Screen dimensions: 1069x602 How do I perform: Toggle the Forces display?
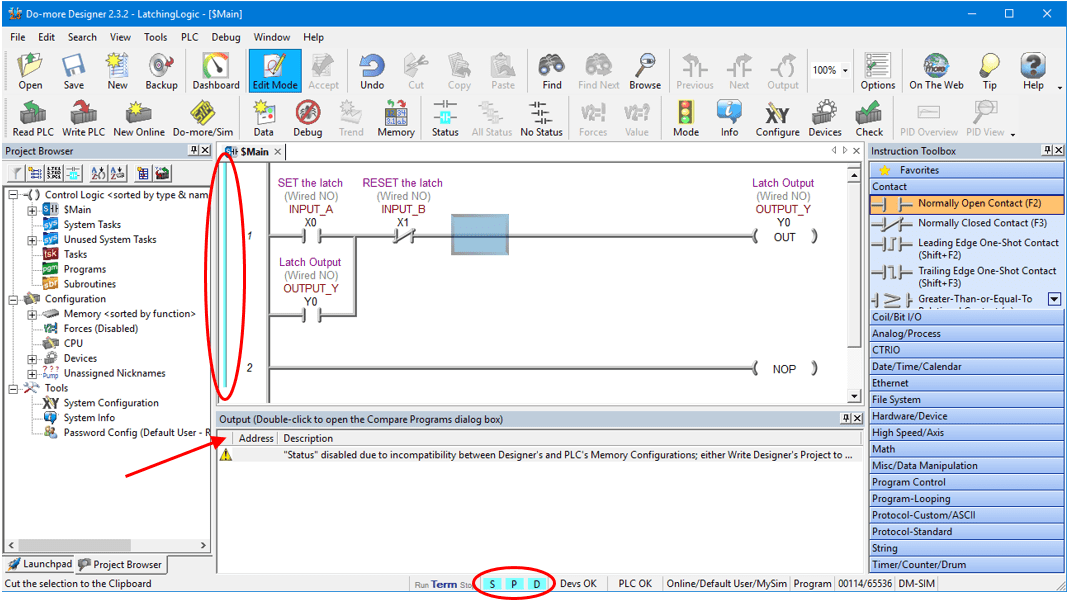(x=593, y=117)
